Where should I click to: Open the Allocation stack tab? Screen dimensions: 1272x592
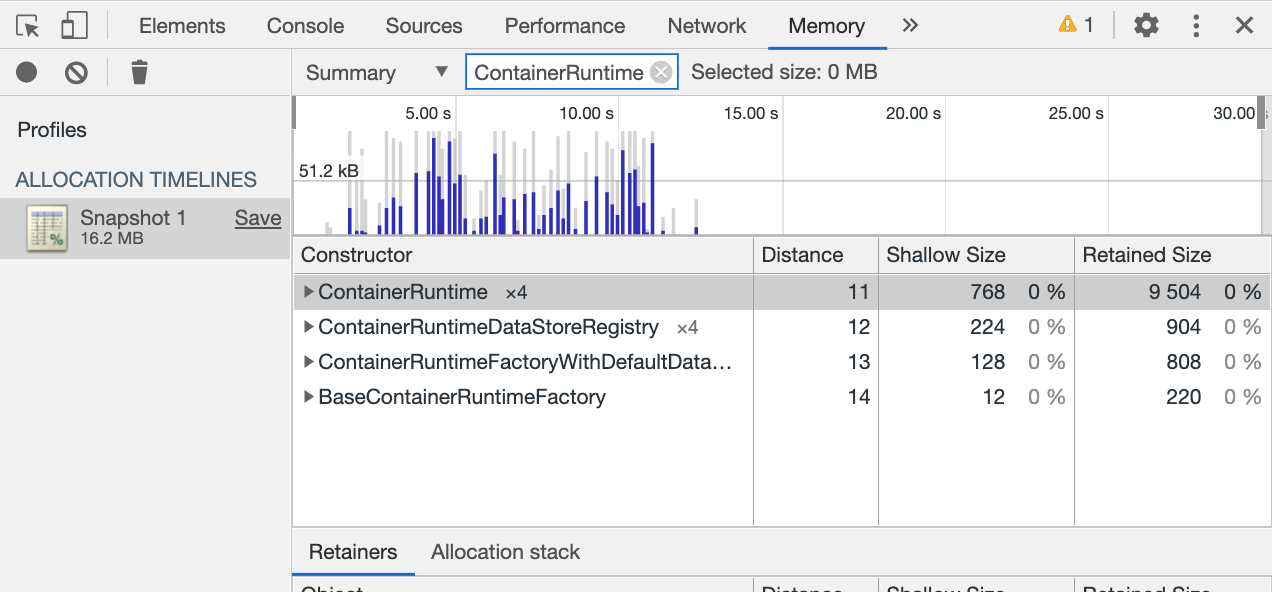tap(505, 552)
